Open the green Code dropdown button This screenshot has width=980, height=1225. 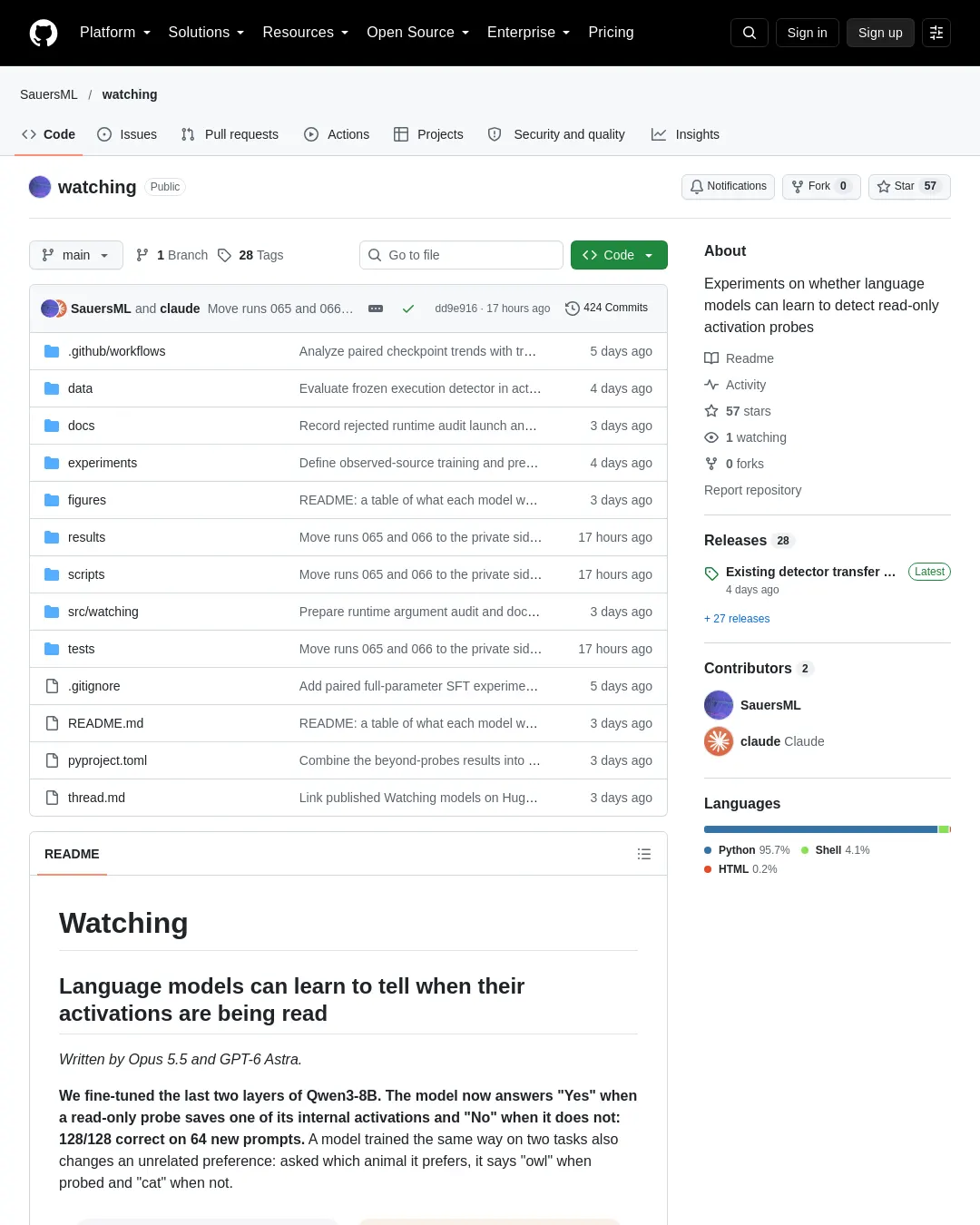click(619, 255)
